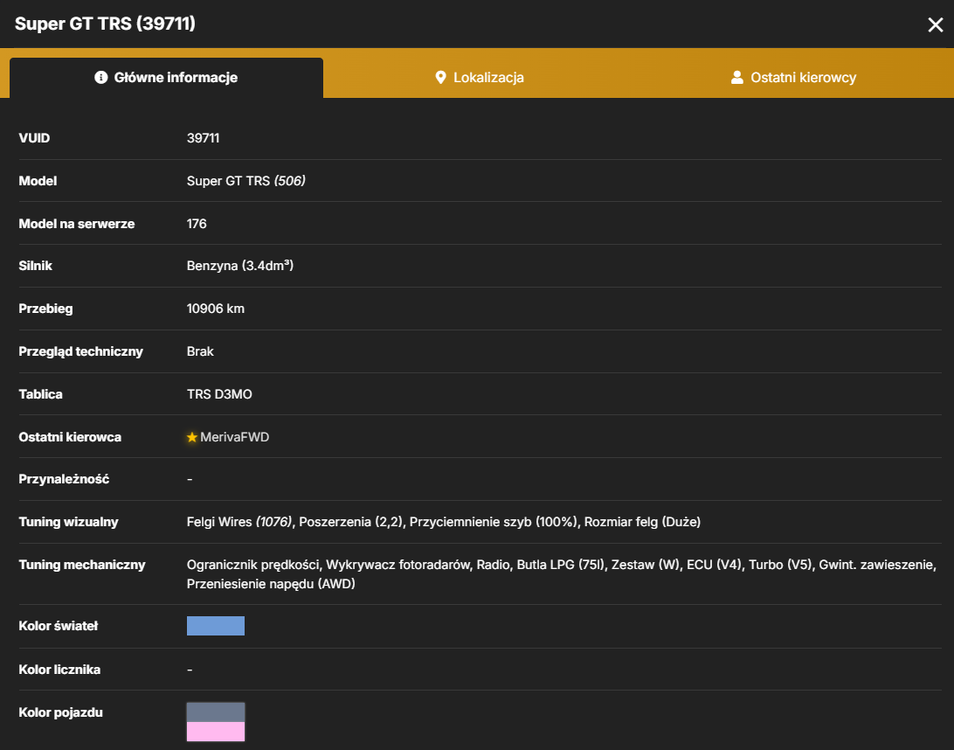
Task: Click the gold star next to MerivaFWD
Action: pos(192,437)
